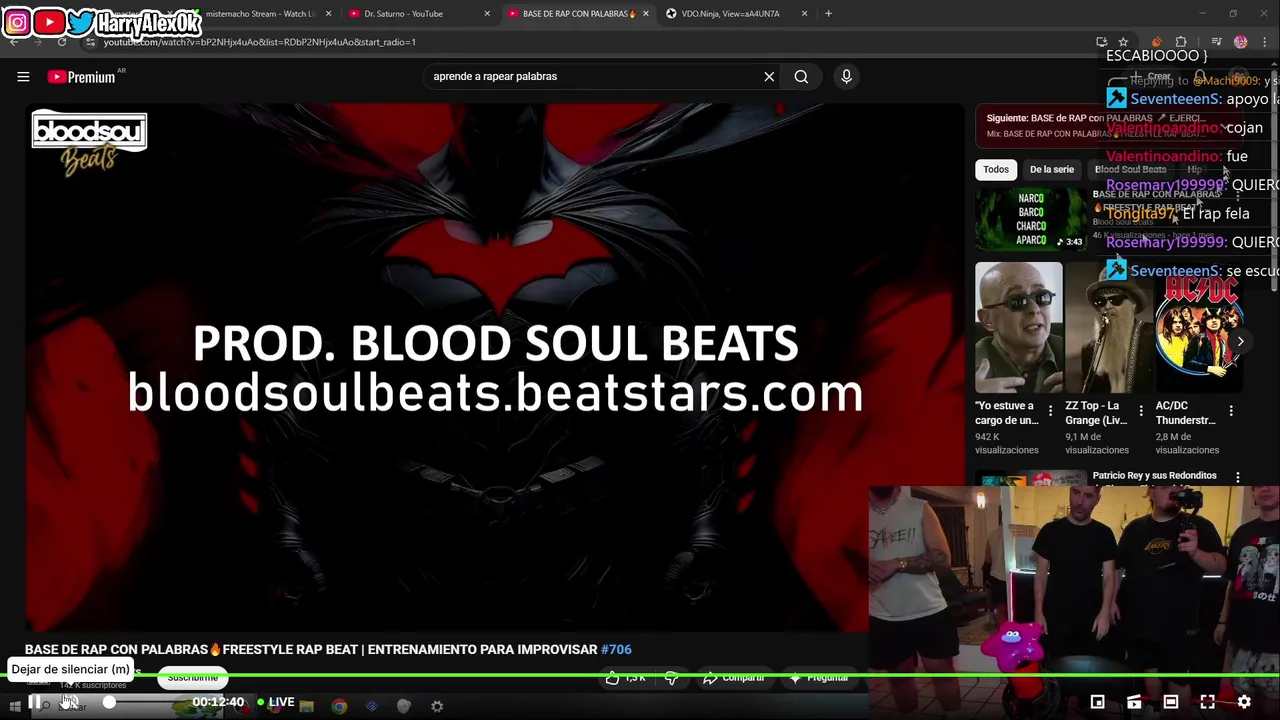Click the Preguntar button
Screen dimensions: 1280x720
[x=819, y=678]
